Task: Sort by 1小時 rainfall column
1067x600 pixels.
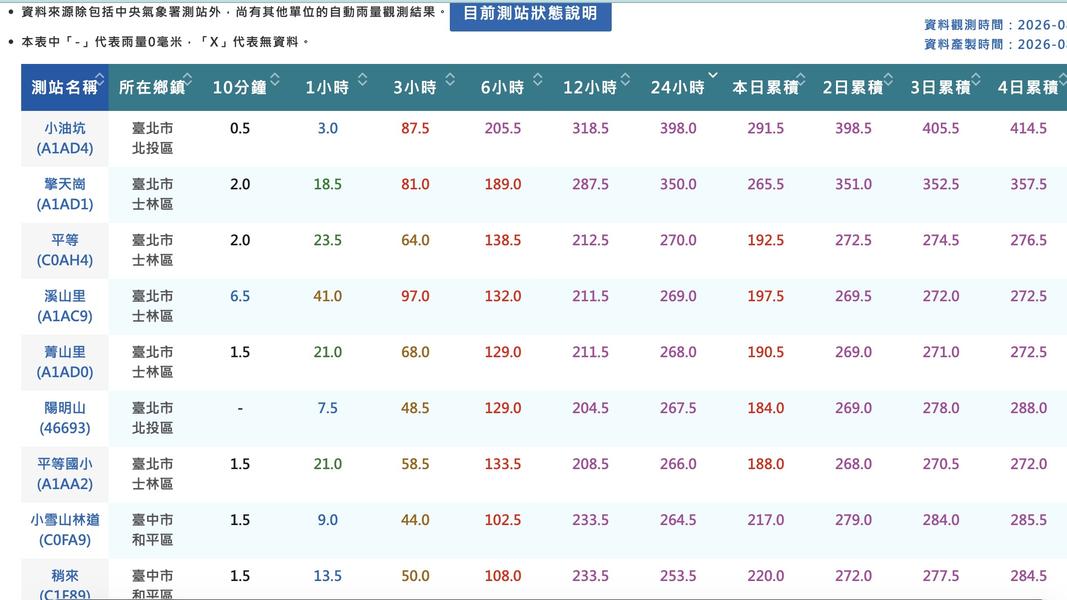Action: (x=327, y=87)
